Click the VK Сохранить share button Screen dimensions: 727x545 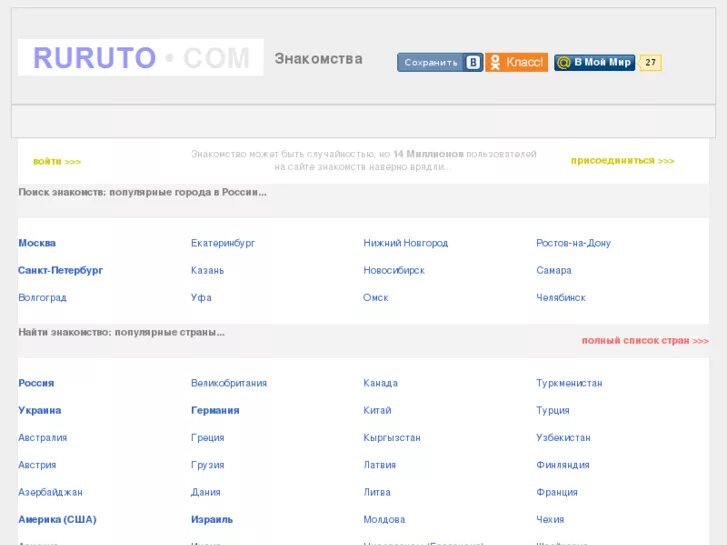(x=440, y=62)
